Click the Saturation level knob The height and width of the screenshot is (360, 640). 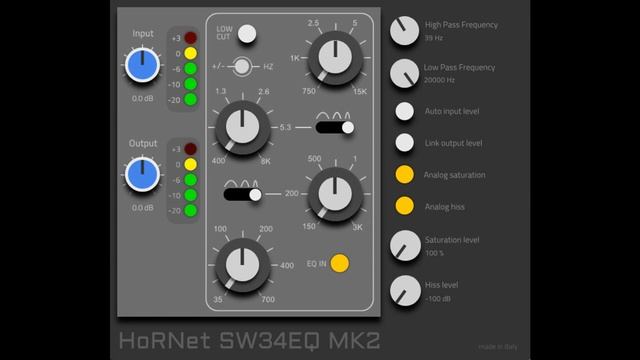click(x=405, y=246)
